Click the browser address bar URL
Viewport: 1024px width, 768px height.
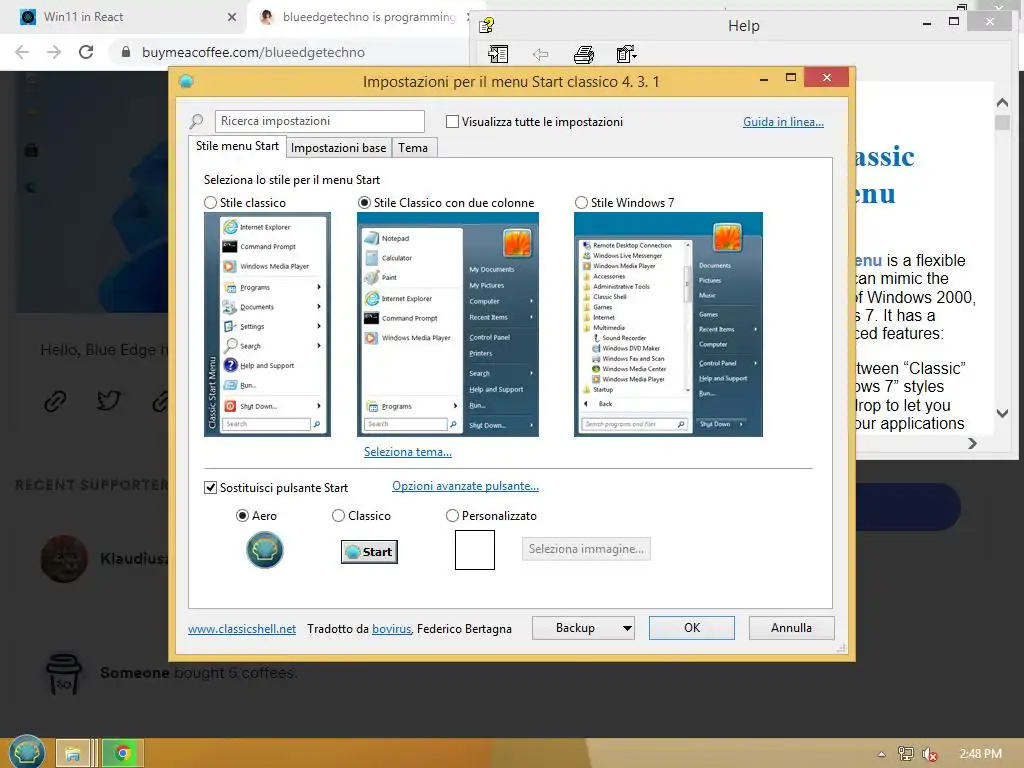(x=253, y=52)
